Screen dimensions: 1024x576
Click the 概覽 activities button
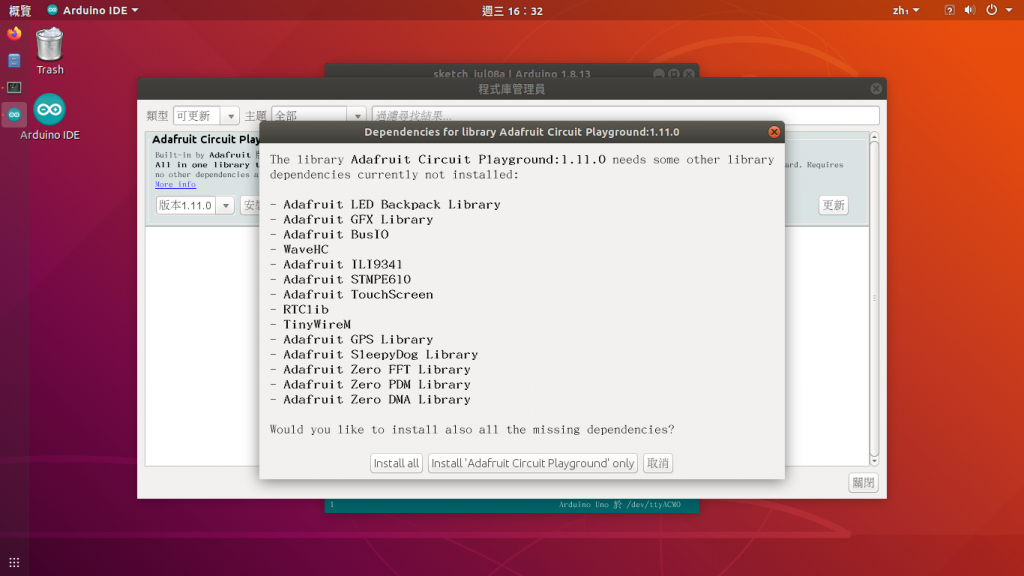20,10
